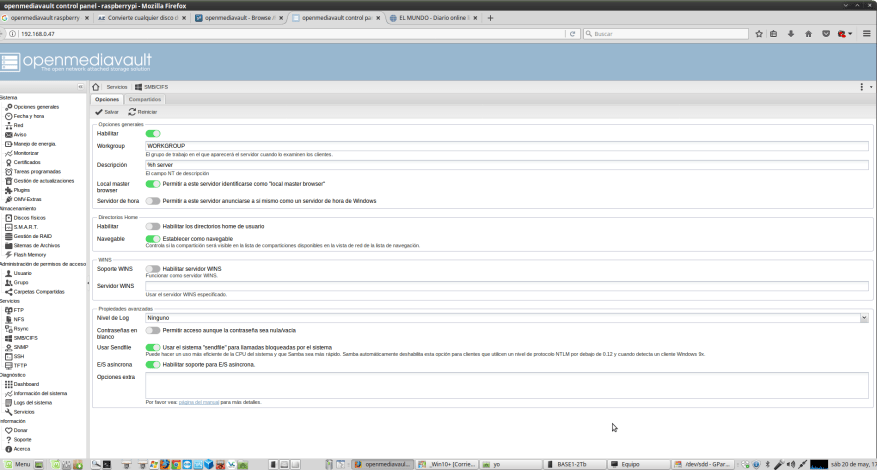Click the Salvar button
The image size is (877, 470).
pos(107,112)
